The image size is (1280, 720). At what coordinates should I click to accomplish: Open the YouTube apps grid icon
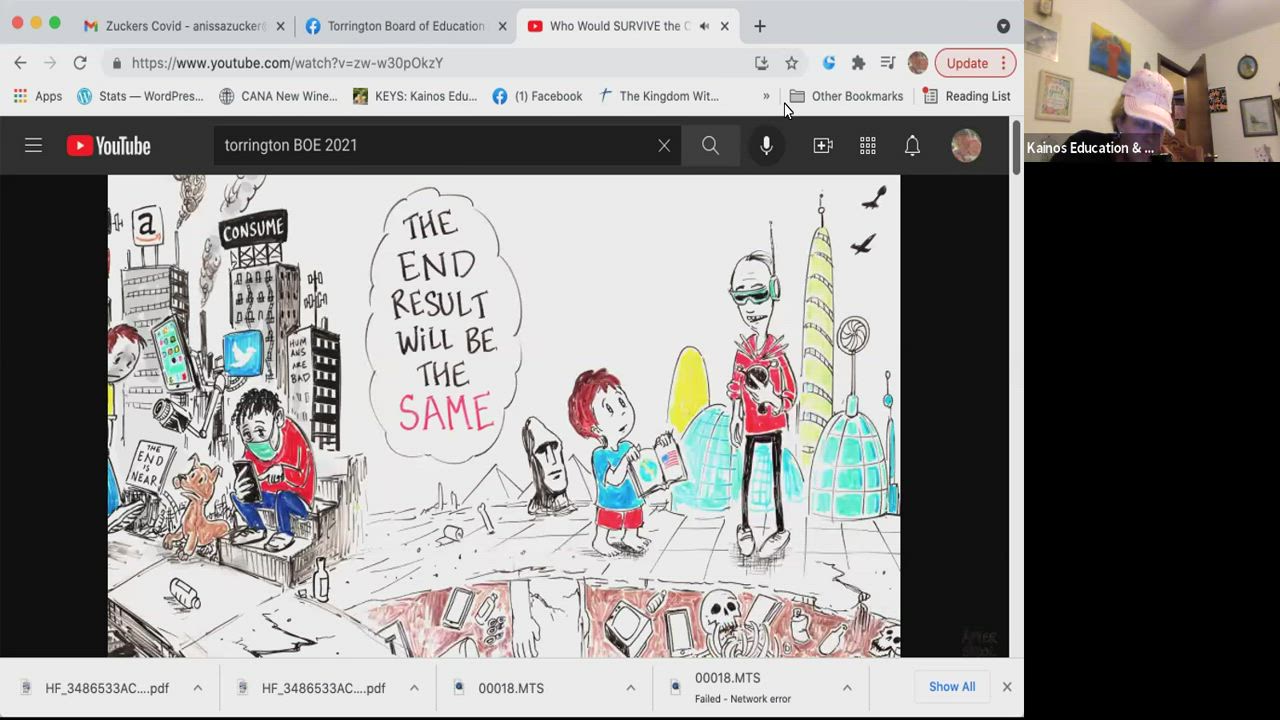pyautogui.click(x=868, y=146)
